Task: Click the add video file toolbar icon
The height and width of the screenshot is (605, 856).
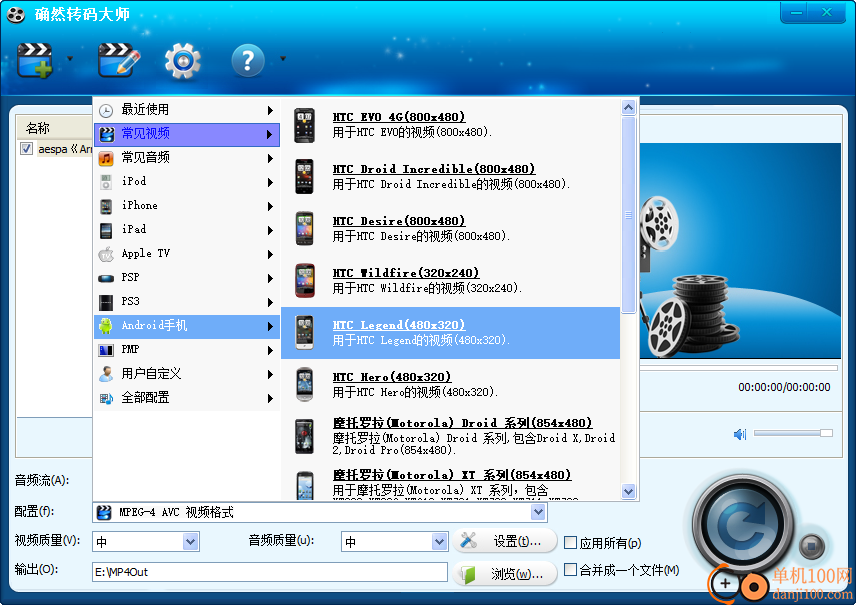Action: [35, 60]
